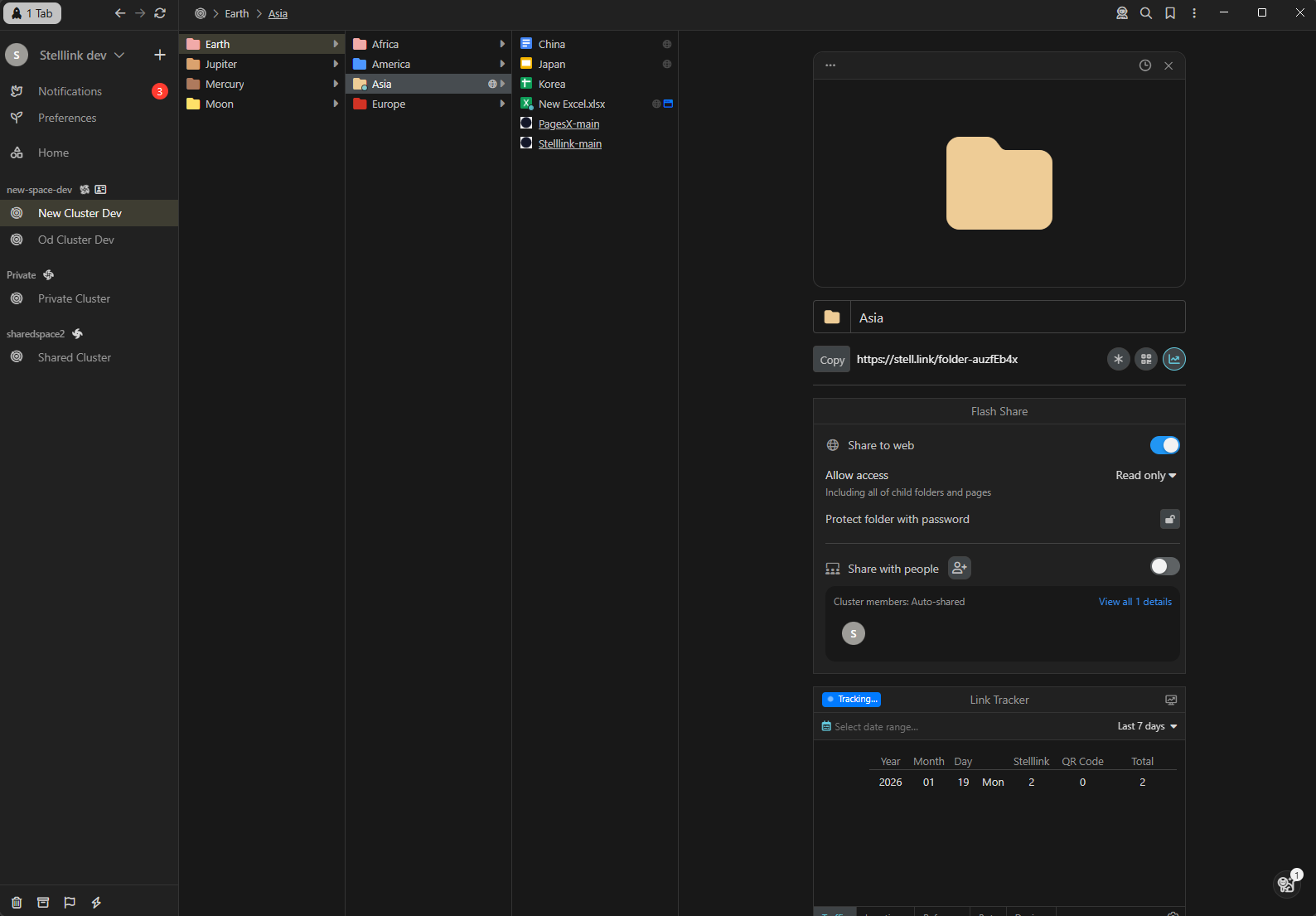Open the Last 7 days dropdown
Screen dimensions: 1316x916
tap(1147, 726)
